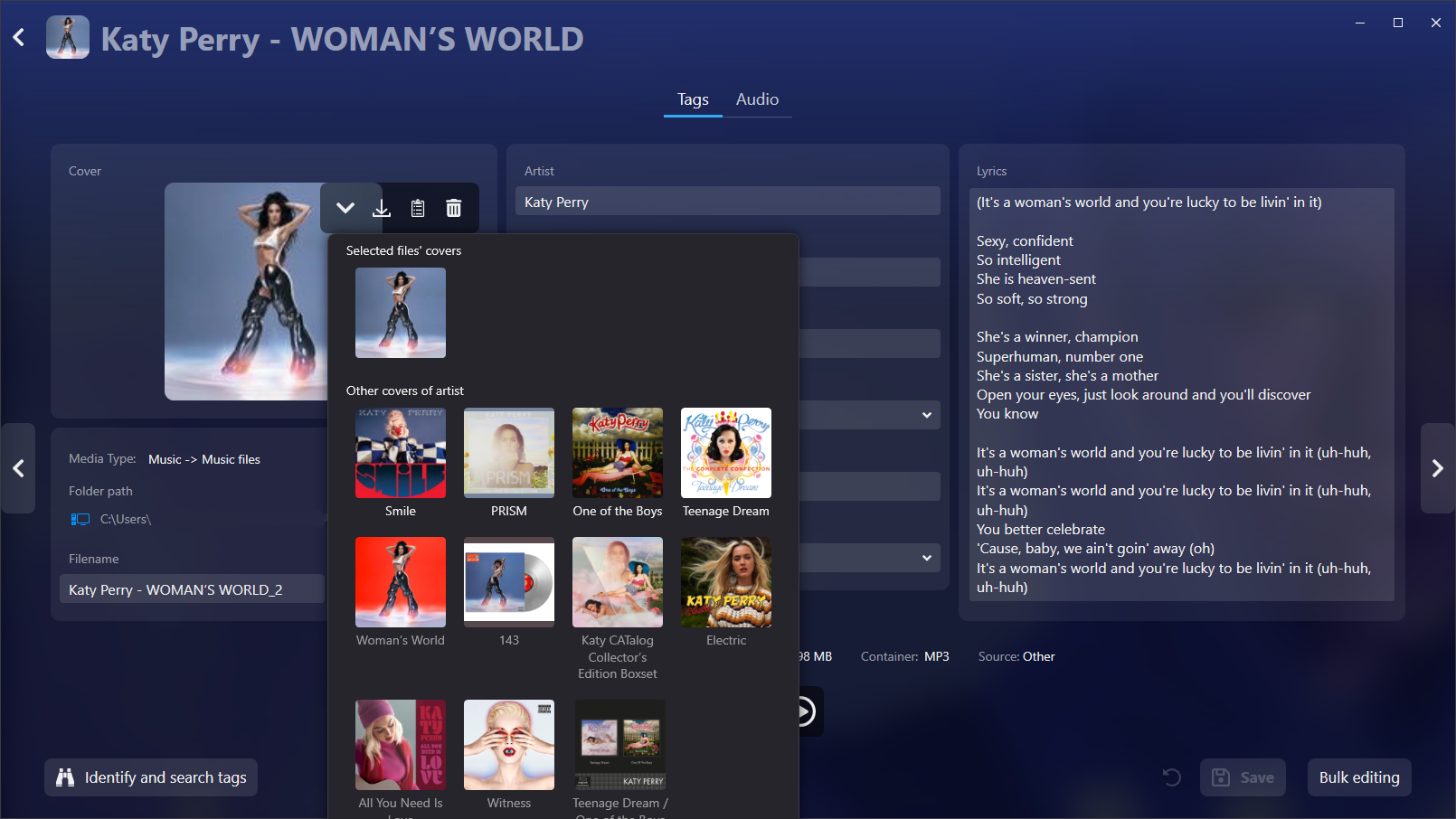Go to next file with right arrow

[1437, 468]
